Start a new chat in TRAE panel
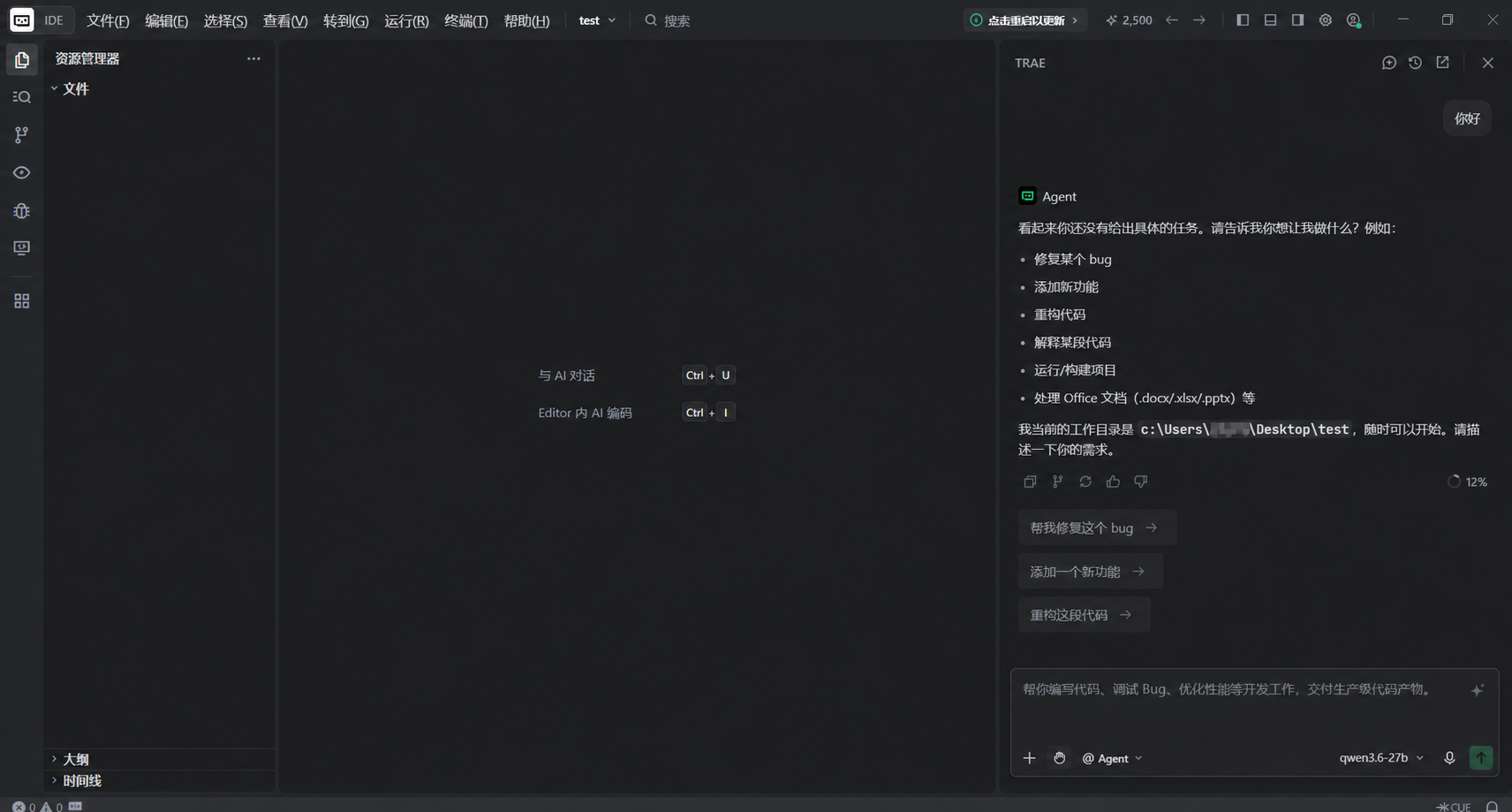Image resolution: width=1512 pixels, height=812 pixels. point(1389,63)
